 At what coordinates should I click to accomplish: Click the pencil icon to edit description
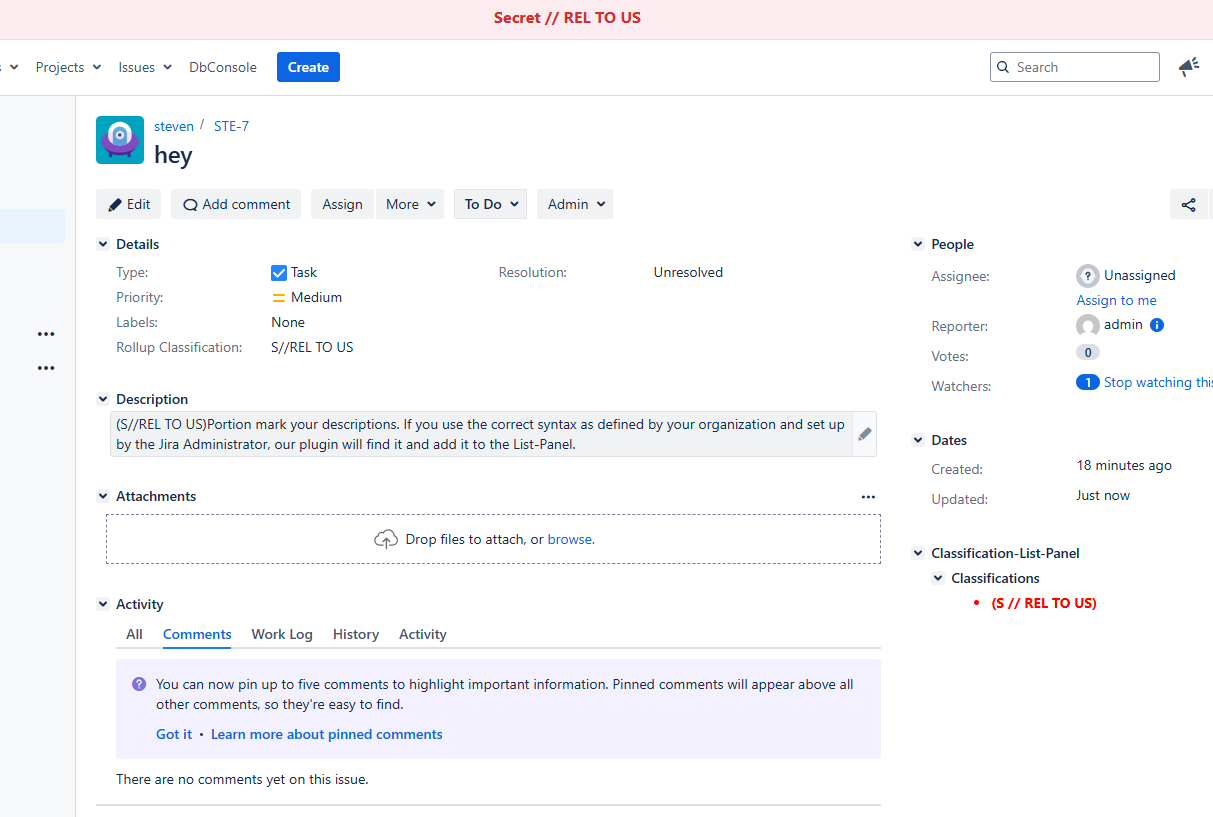(x=864, y=434)
